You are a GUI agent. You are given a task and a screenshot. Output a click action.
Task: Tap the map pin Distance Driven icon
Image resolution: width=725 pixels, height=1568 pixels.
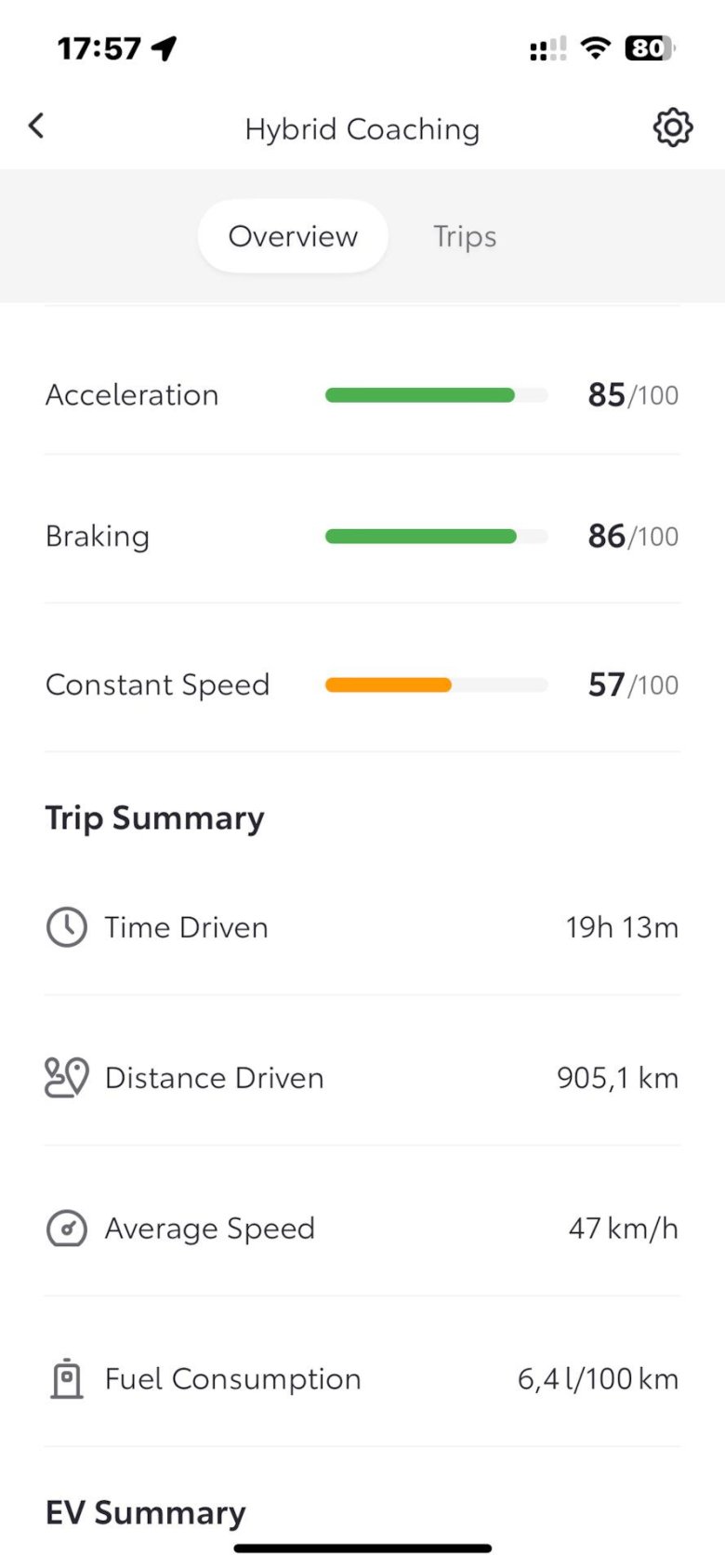[66, 1078]
